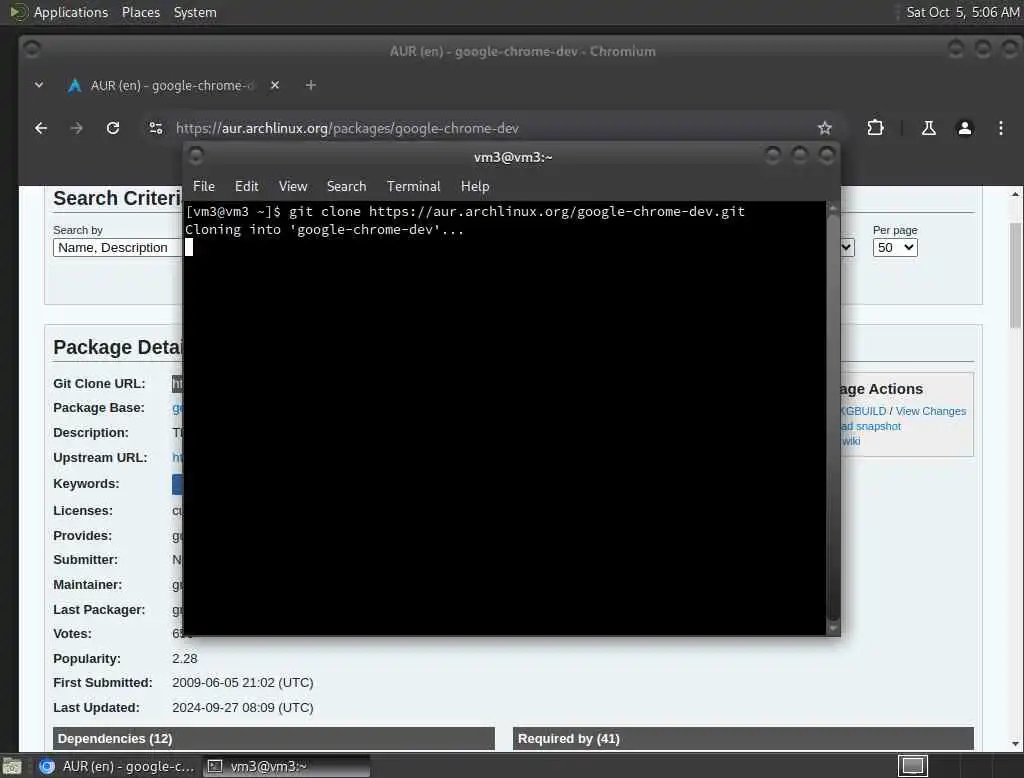Open the terminal Search menu
Image resolution: width=1024 pixels, height=778 pixels.
pyautogui.click(x=346, y=186)
